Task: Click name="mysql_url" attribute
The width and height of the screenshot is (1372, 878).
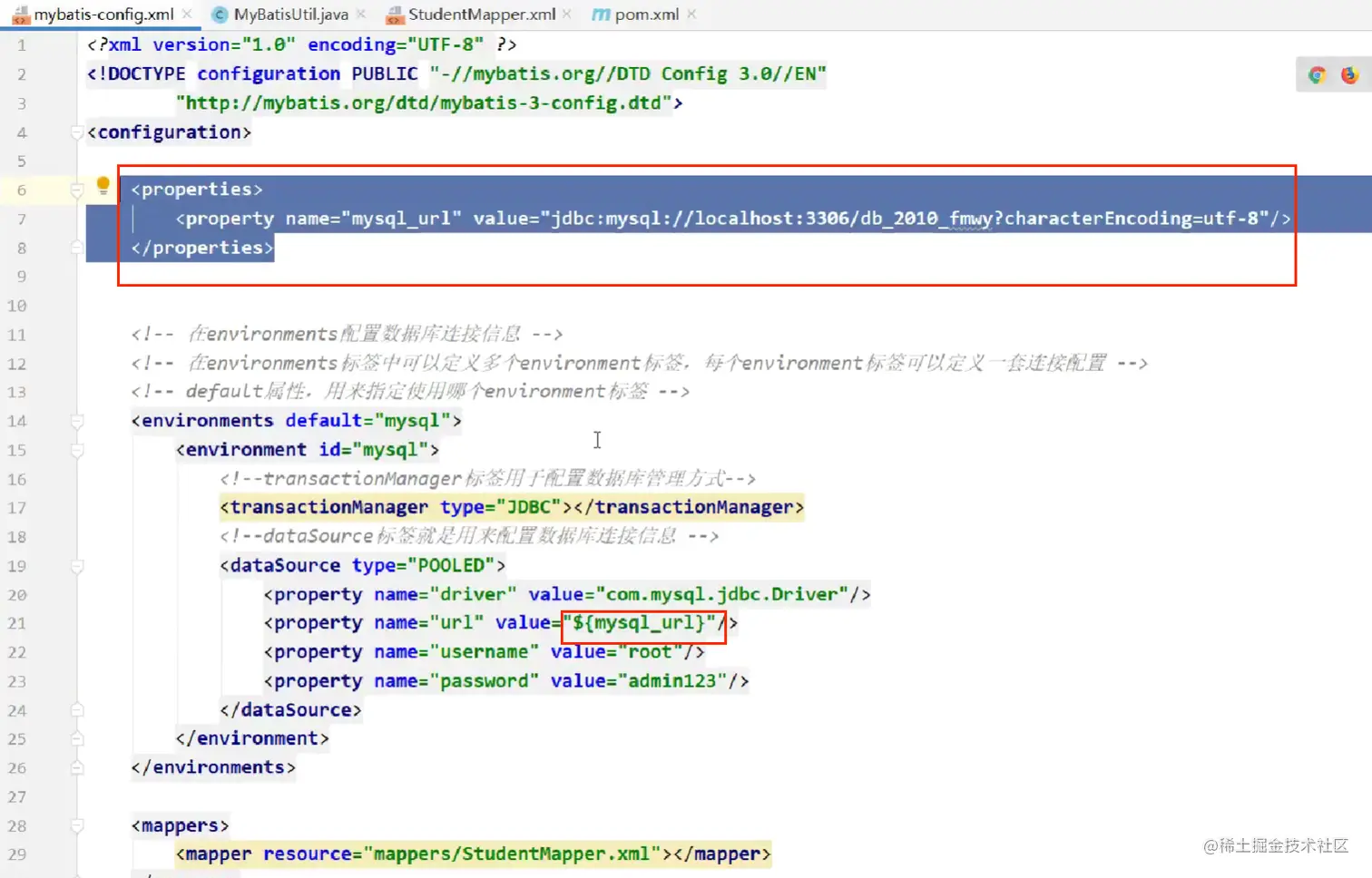Action: [373, 219]
